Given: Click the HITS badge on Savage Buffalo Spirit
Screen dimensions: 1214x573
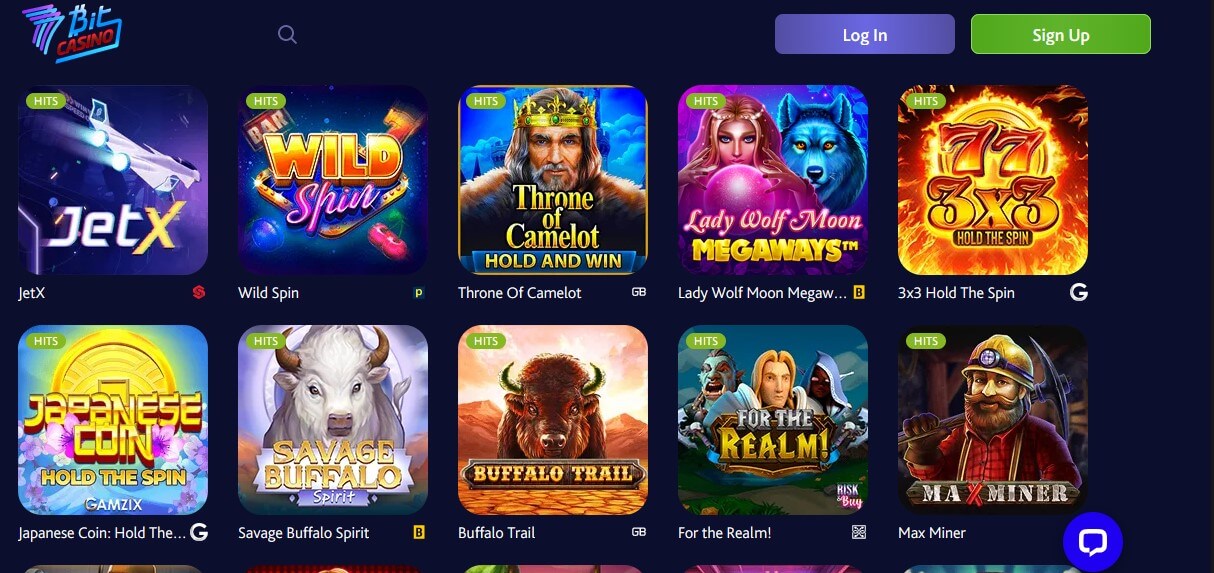Looking at the screenshot, I should pos(266,341).
